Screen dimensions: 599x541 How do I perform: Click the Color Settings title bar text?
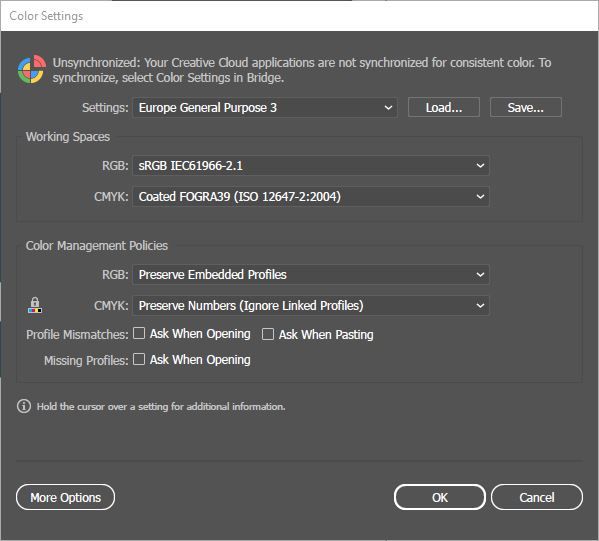point(46,16)
